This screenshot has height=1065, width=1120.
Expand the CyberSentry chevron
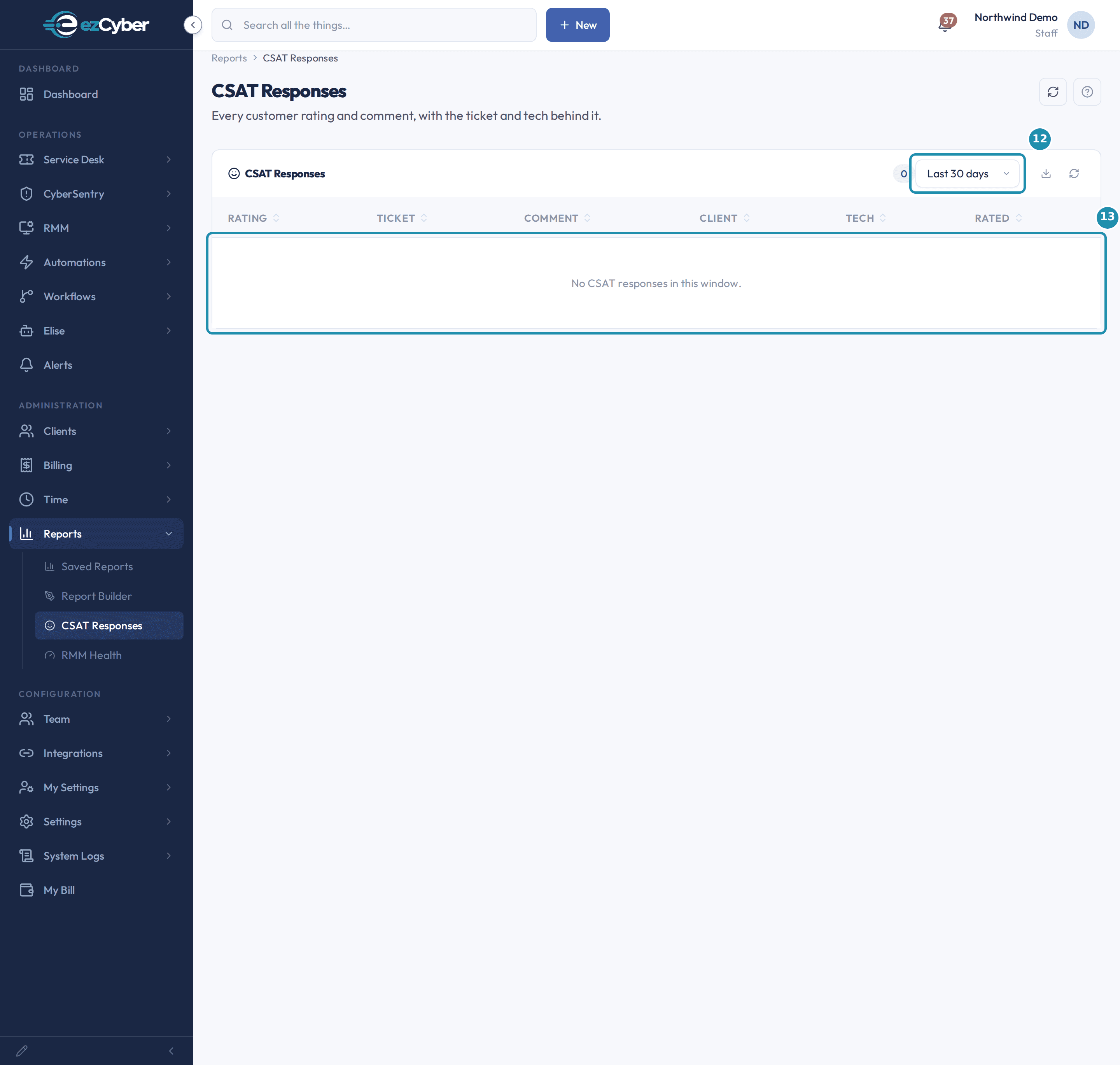pyautogui.click(x=169, y=194)
